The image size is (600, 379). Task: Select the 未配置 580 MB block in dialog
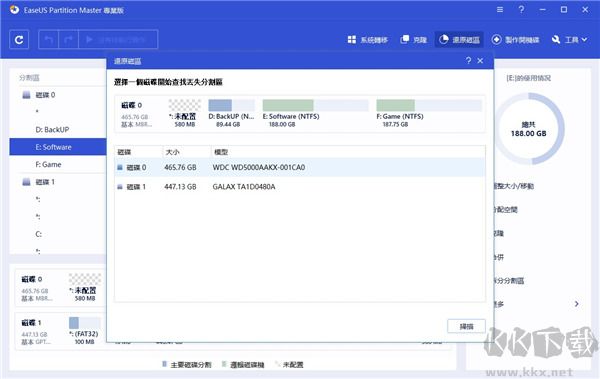click(x=185, y=113)
